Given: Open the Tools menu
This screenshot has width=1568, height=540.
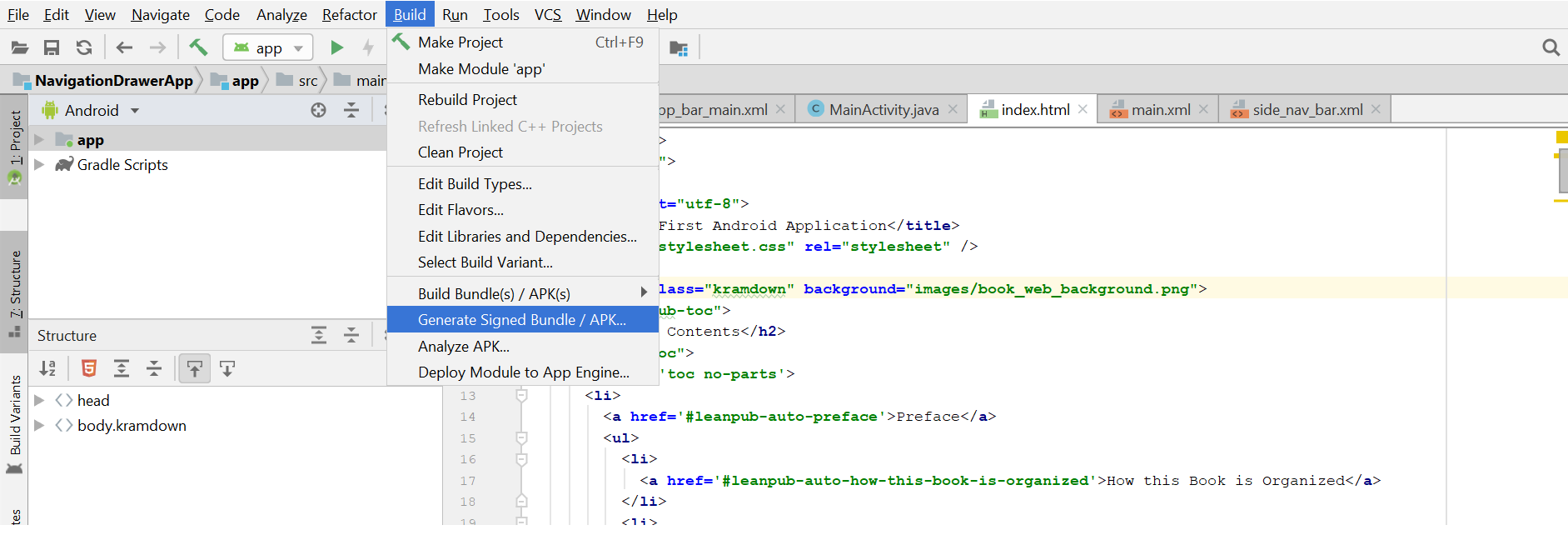Looking at the screenshot, I should click(501, 15).
